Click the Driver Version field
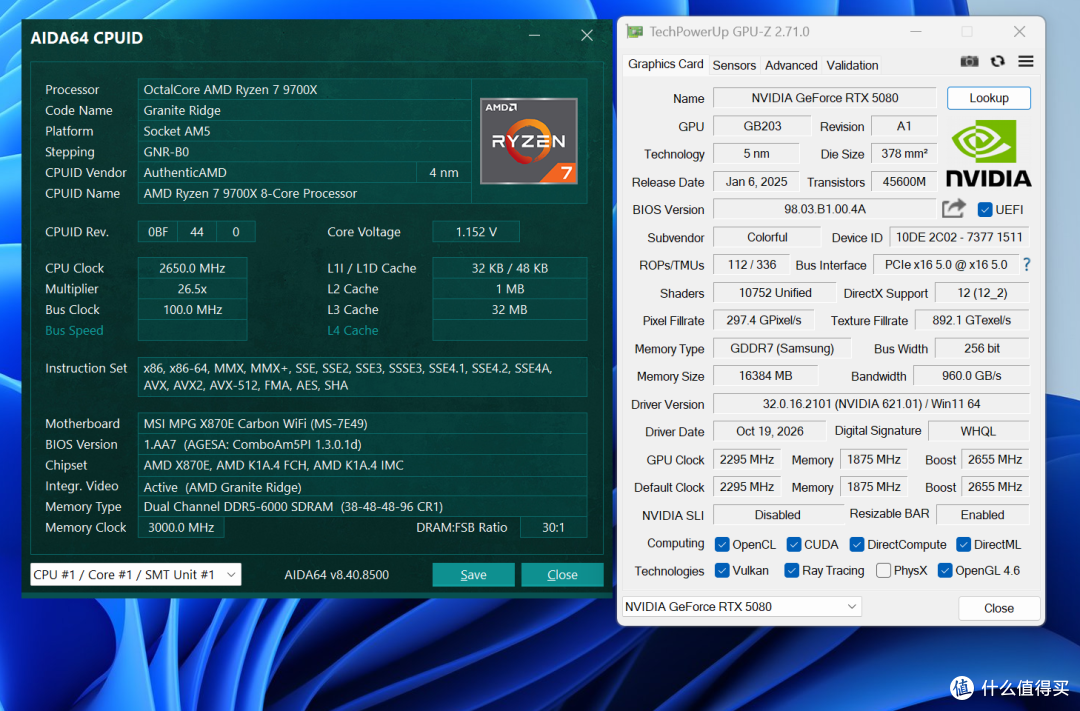 click(871, 404)
